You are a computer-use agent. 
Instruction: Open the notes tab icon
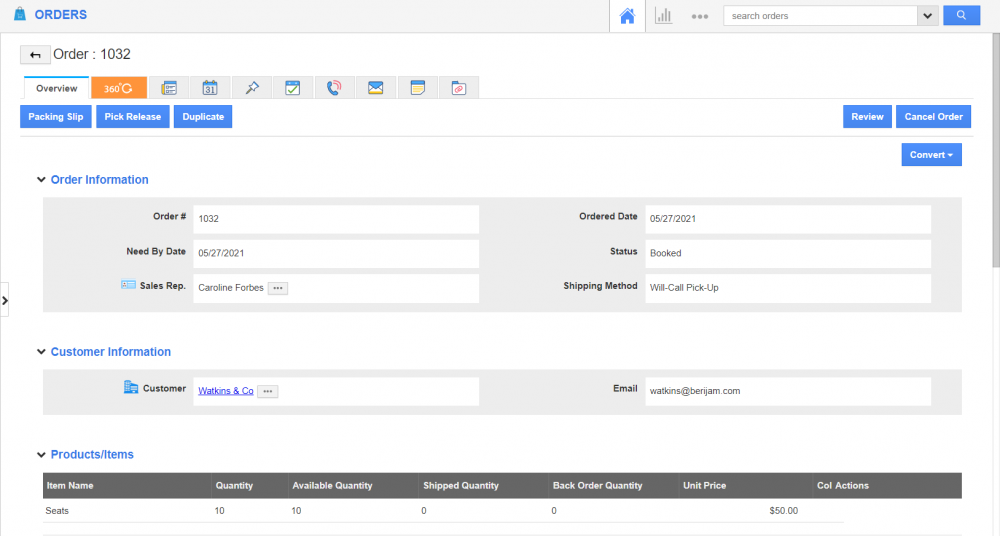[x=417, y=88]
